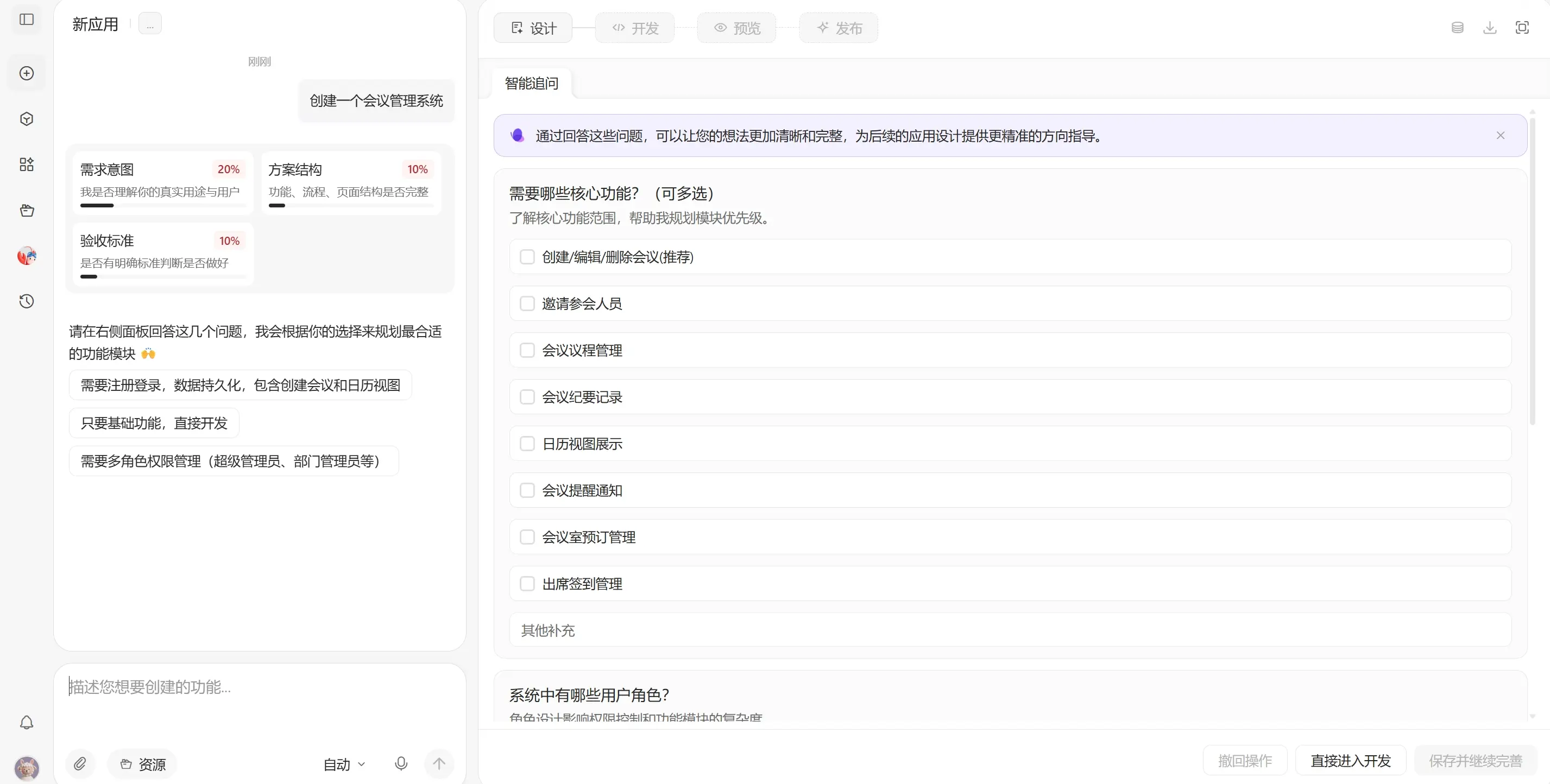Click the colorful mascot icon in sidebar
Image resolution: width=1550 pixels, height=784 pixels.
pyautogui.click(x=27, y=256)
